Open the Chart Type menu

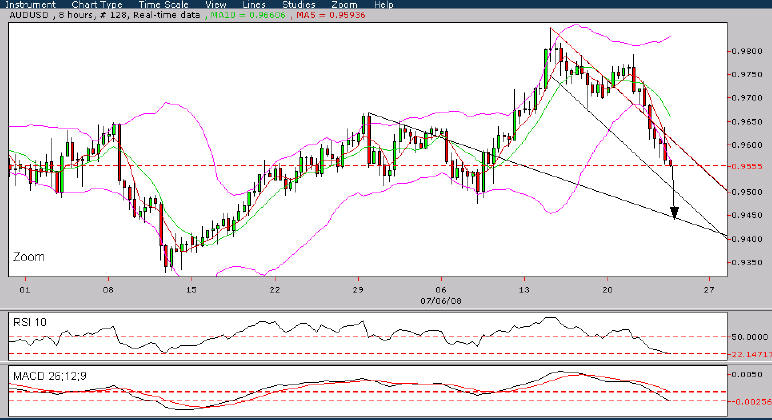point(96,4)
